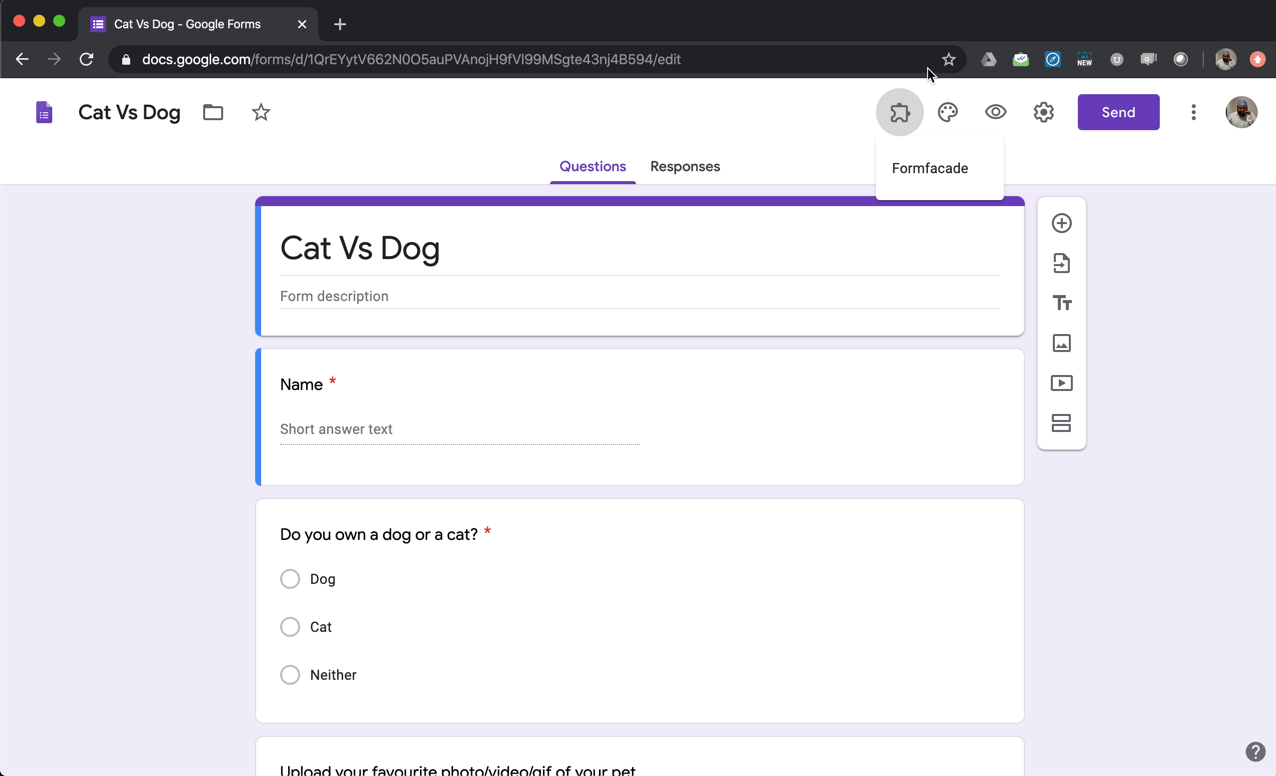Select the Cat radio option
Image resolution: width=1276 pixels, height=776 pixels.
[290, 627]
